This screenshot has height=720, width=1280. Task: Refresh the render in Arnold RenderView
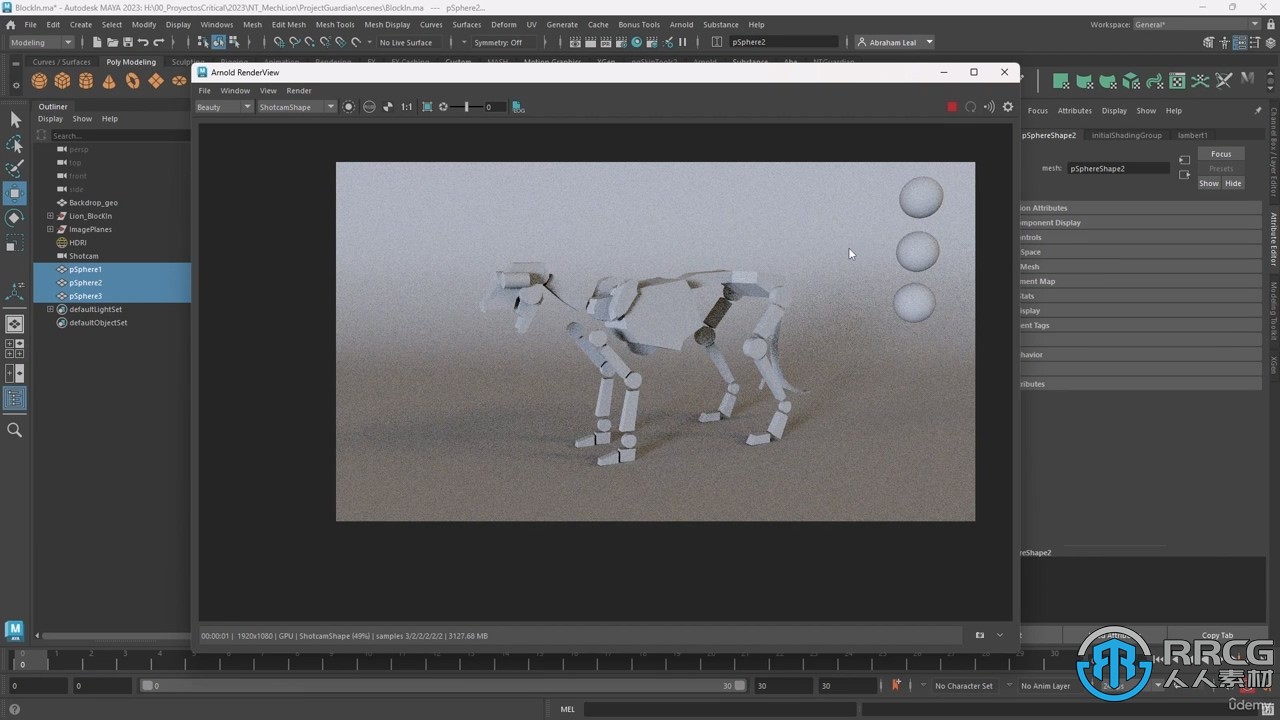click(970, 107)
